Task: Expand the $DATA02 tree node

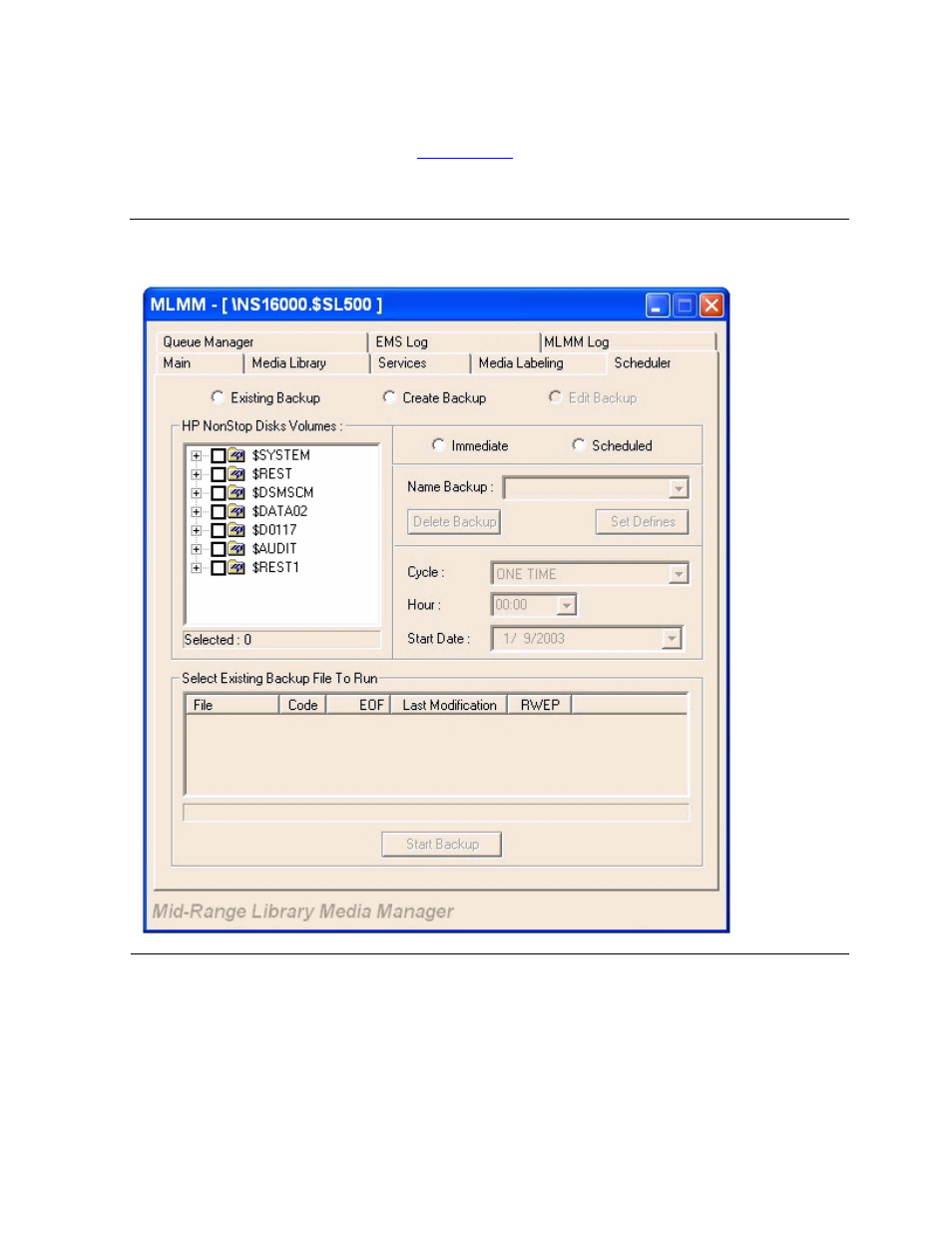Action: tap(197, 512)
